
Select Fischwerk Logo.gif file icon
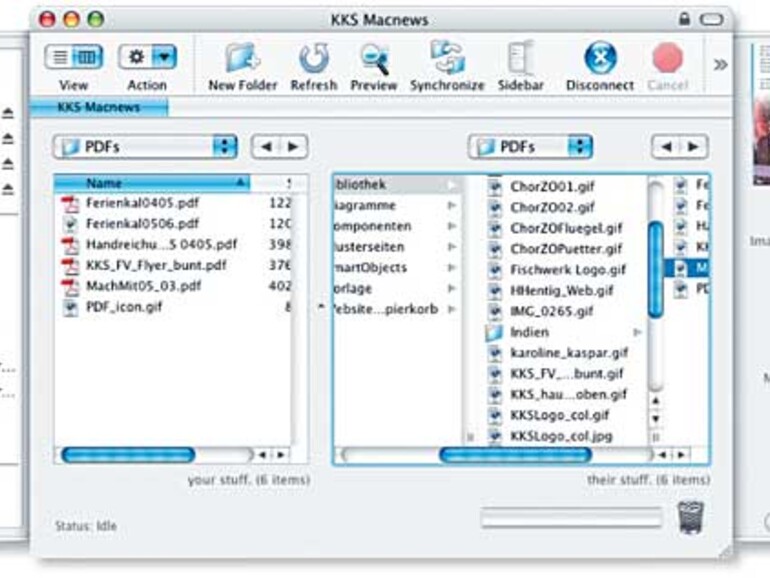pos(495,270)
